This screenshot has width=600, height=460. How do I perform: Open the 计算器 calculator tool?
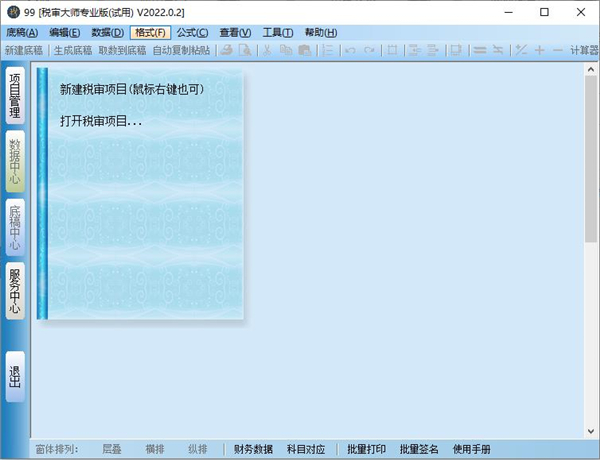[584, 50]
